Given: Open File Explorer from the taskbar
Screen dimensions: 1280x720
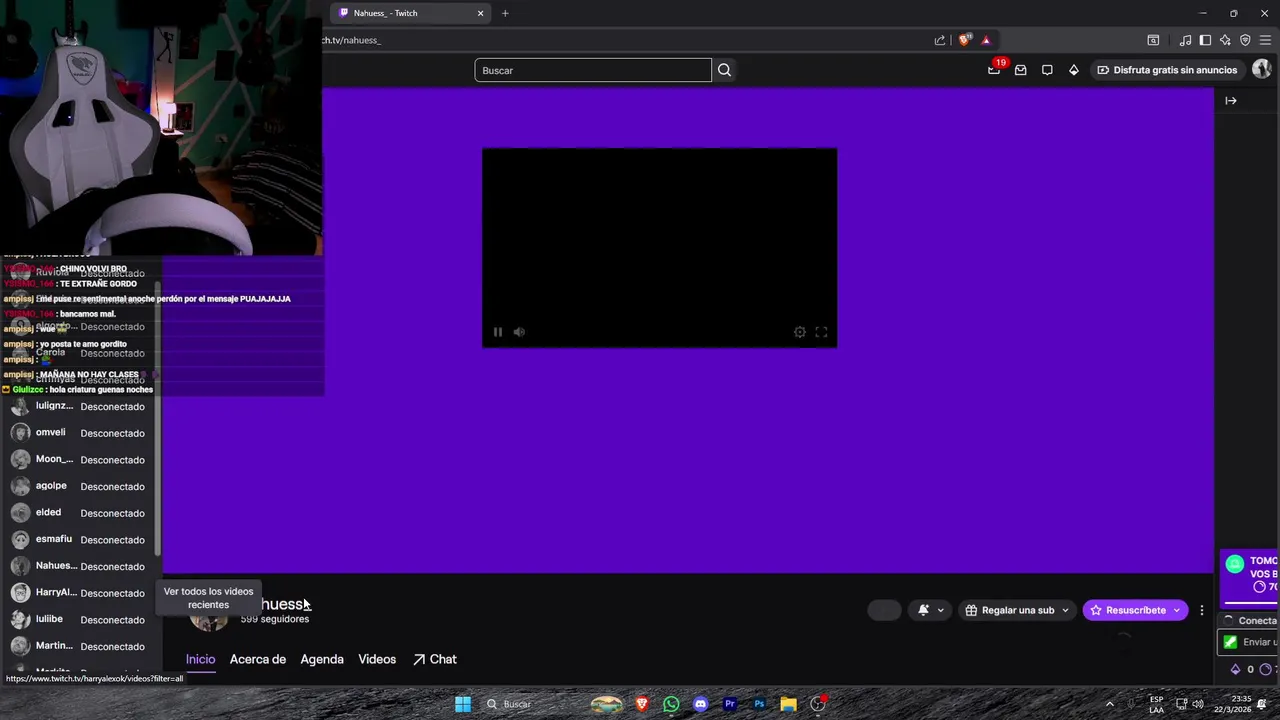Looking at the screenshot, I should [788, 704].
